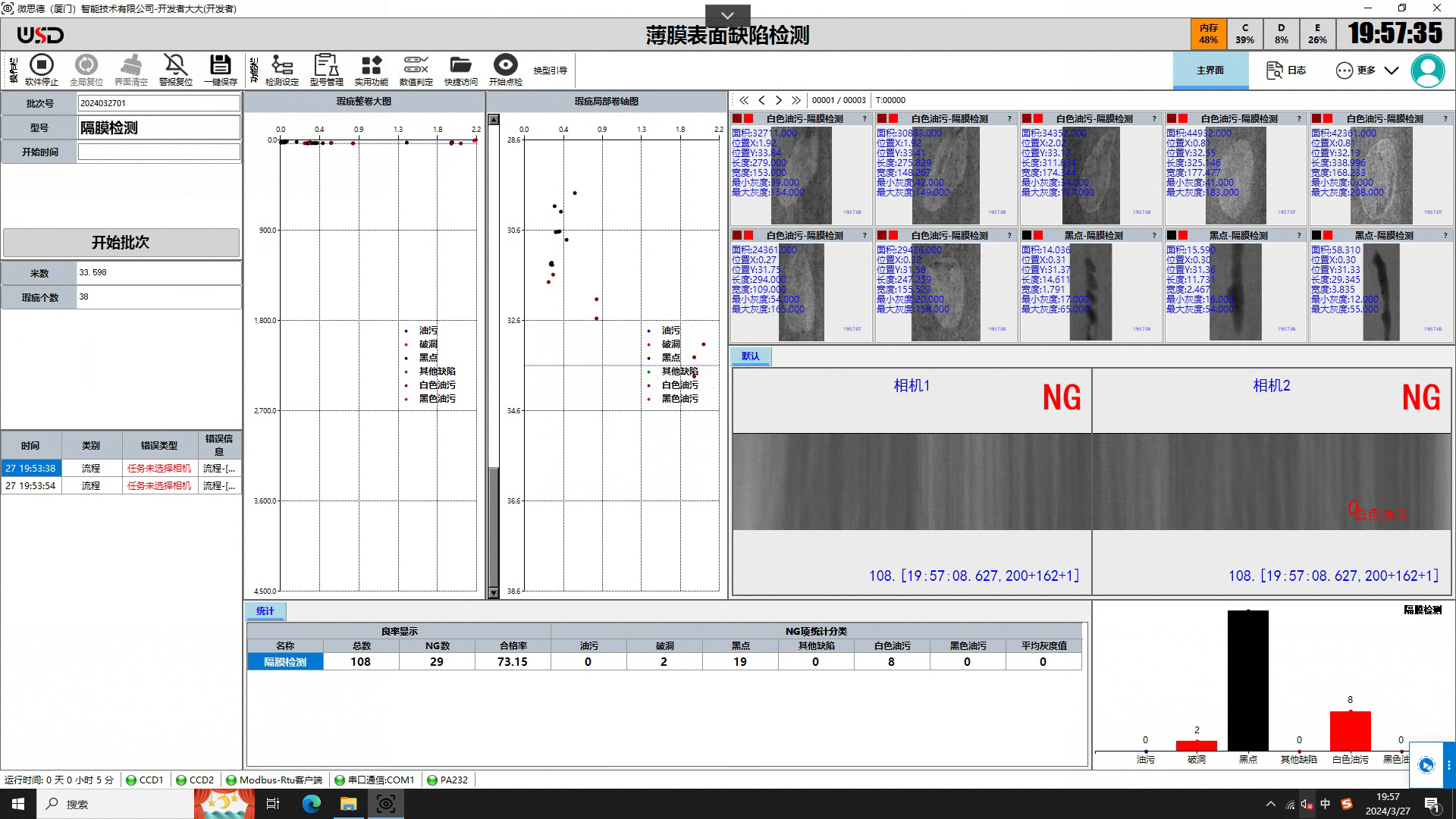
Task: Open 数值判定 value judgment tool
Action: [416, 65]
